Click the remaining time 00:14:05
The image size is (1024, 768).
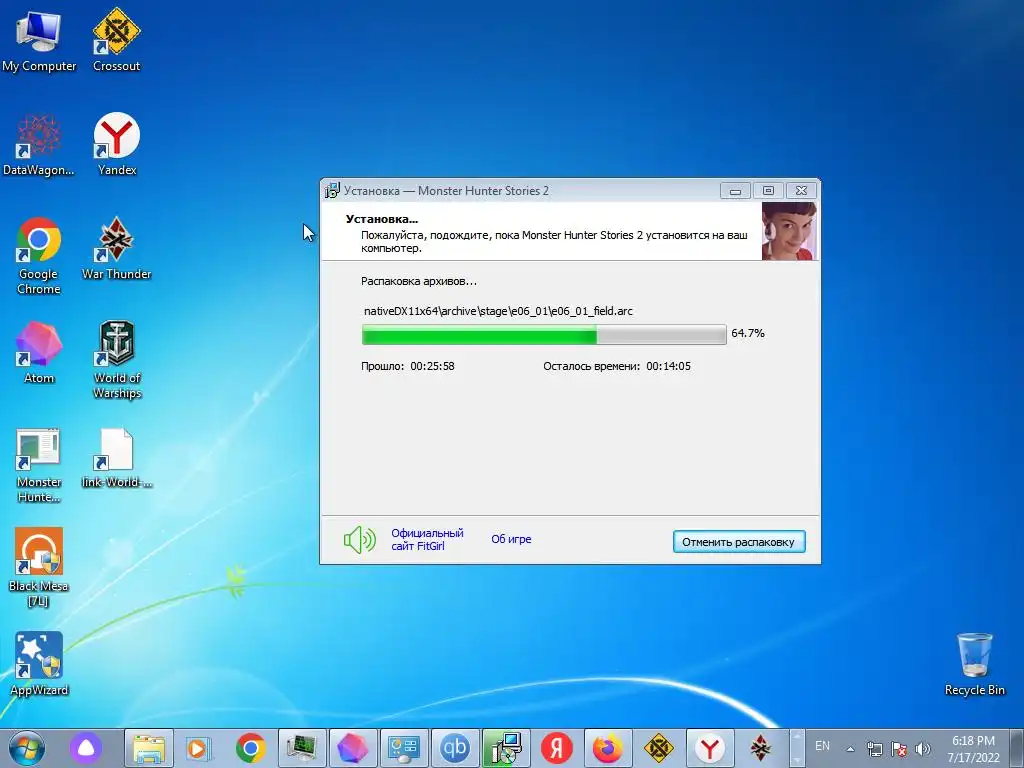click(668, 366)
